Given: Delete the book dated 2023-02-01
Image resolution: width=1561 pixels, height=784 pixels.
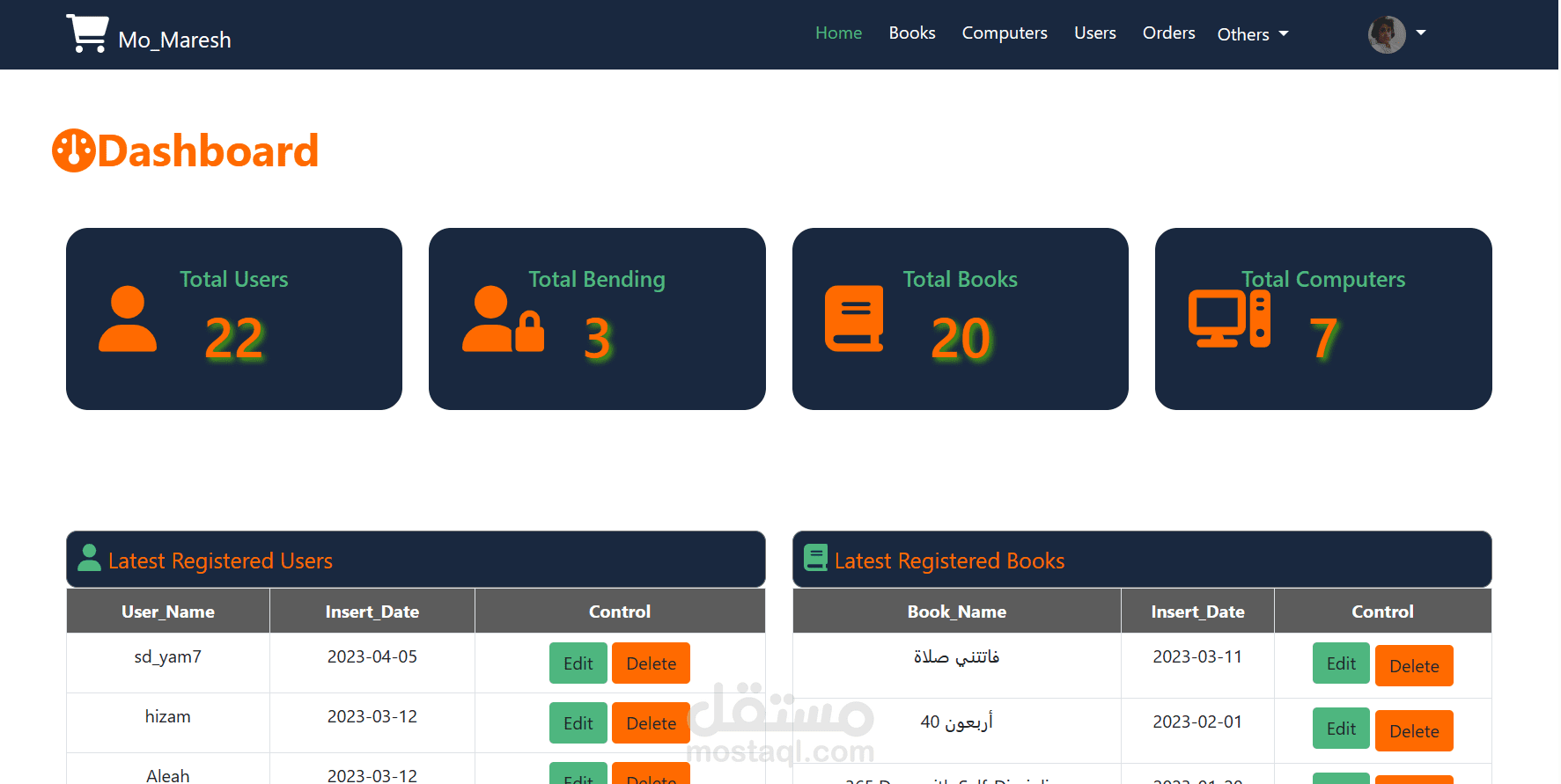Looking at the screenshot, I should click(1415, 731).
